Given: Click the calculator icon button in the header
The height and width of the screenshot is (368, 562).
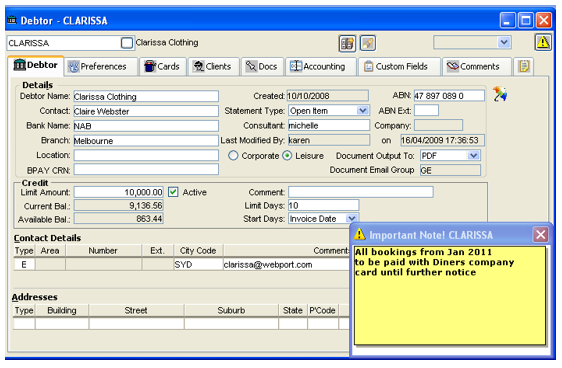Looking at the screenshot, I should (347, 44).
